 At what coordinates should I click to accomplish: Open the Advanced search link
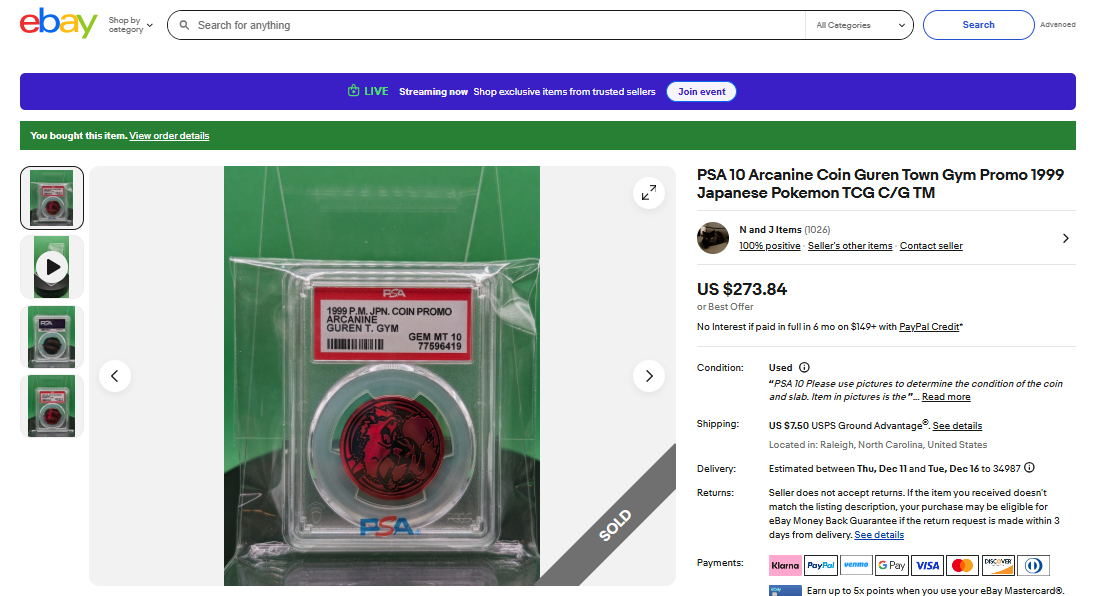tap(1058, 24)
